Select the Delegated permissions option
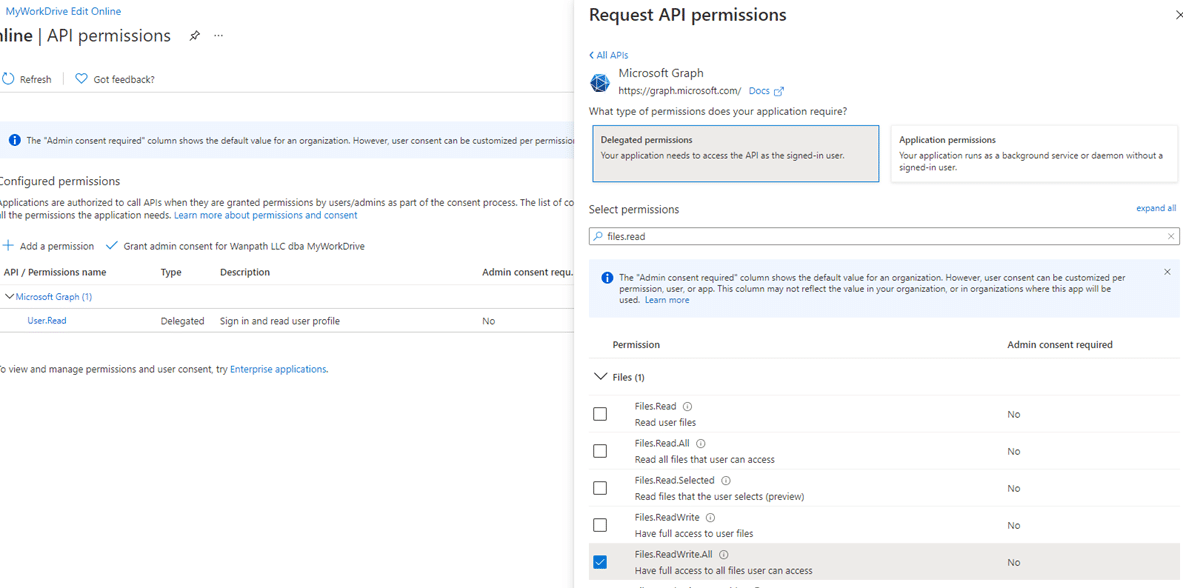Viewport: 1183px width, 588px height. click(735, 153)
